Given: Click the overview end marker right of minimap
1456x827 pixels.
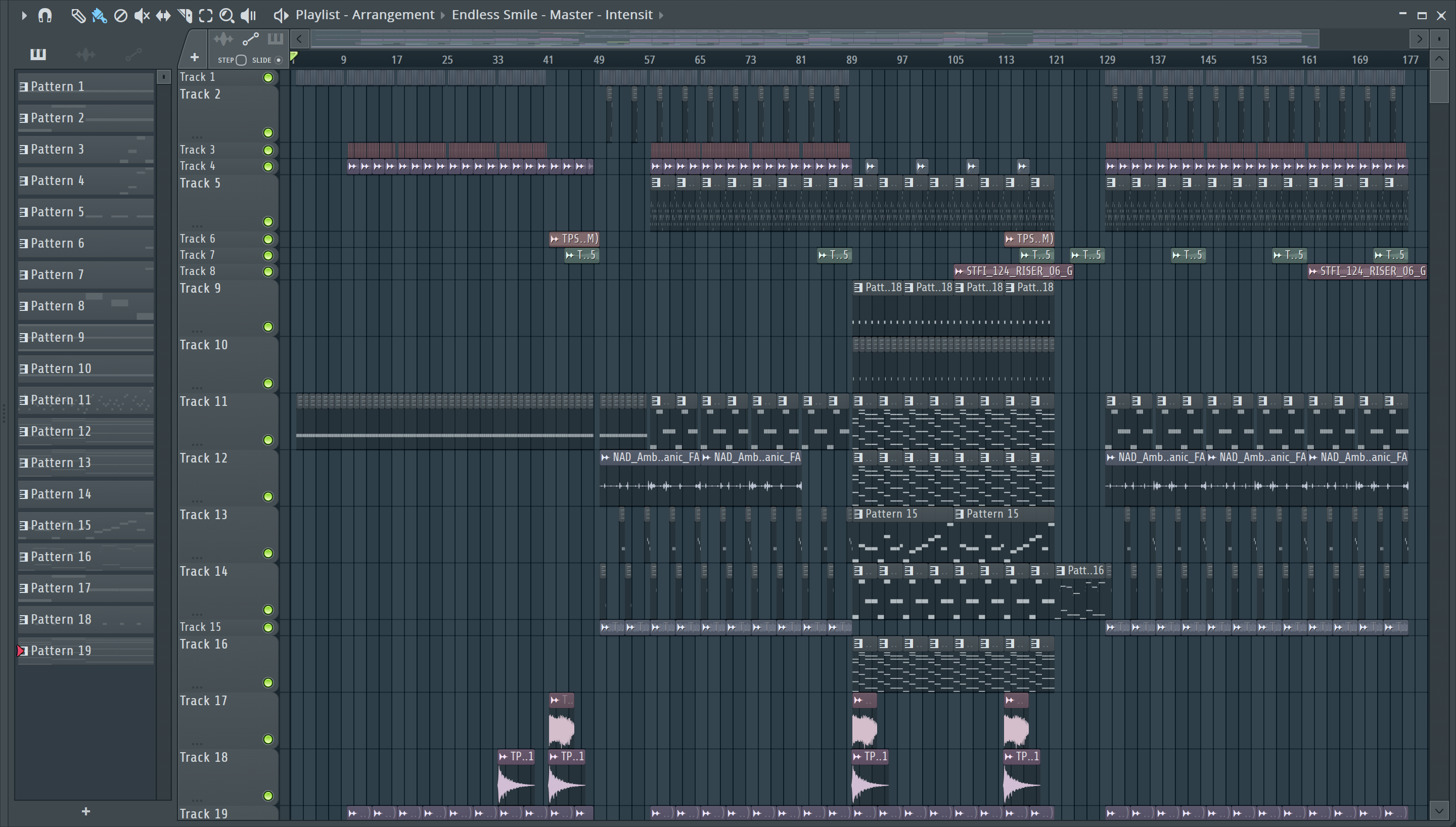Looking at the screenshot, I should click(x=1439, y=39).
